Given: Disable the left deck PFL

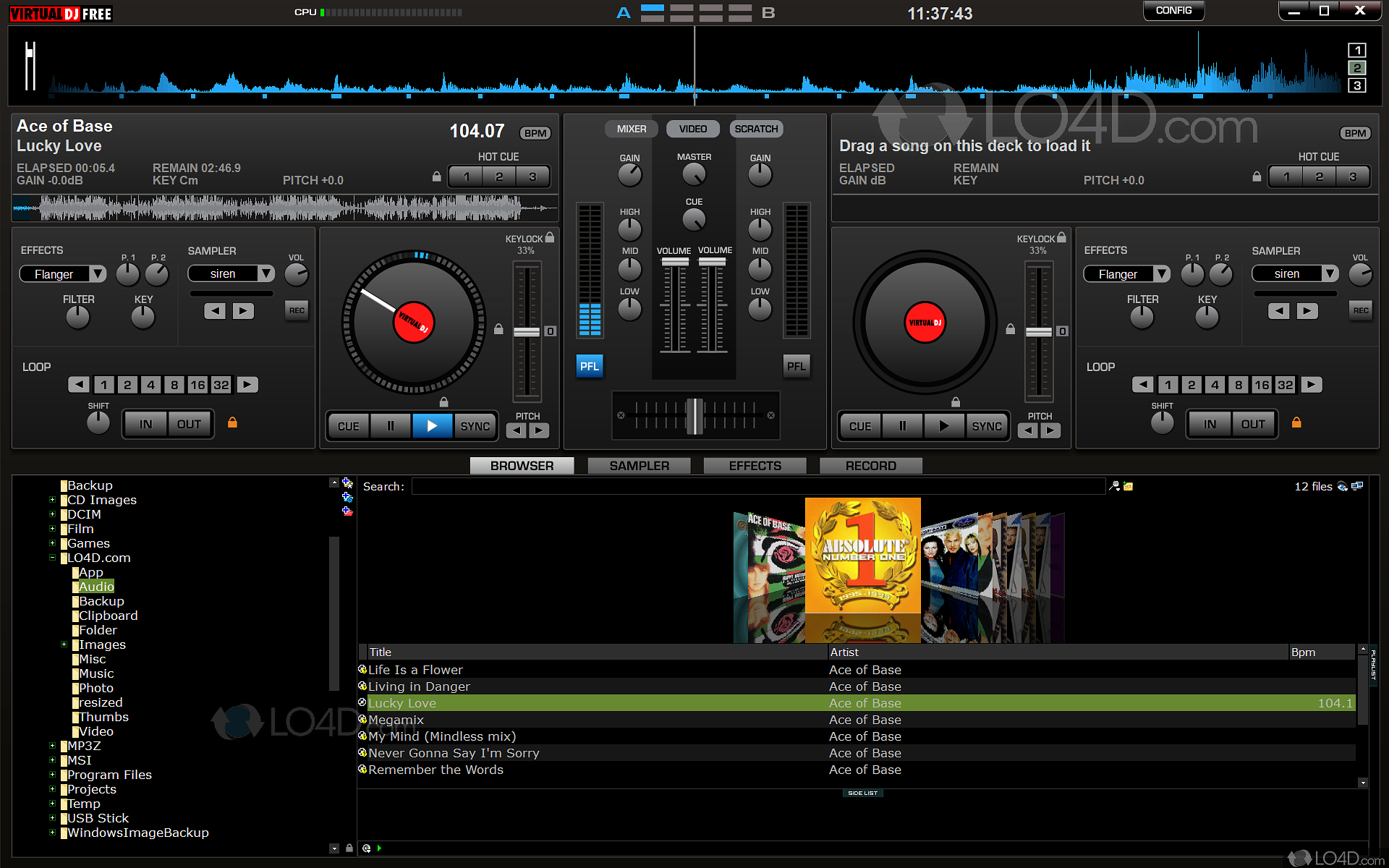Looking at the screenshot, I should [x=589, y=366].
